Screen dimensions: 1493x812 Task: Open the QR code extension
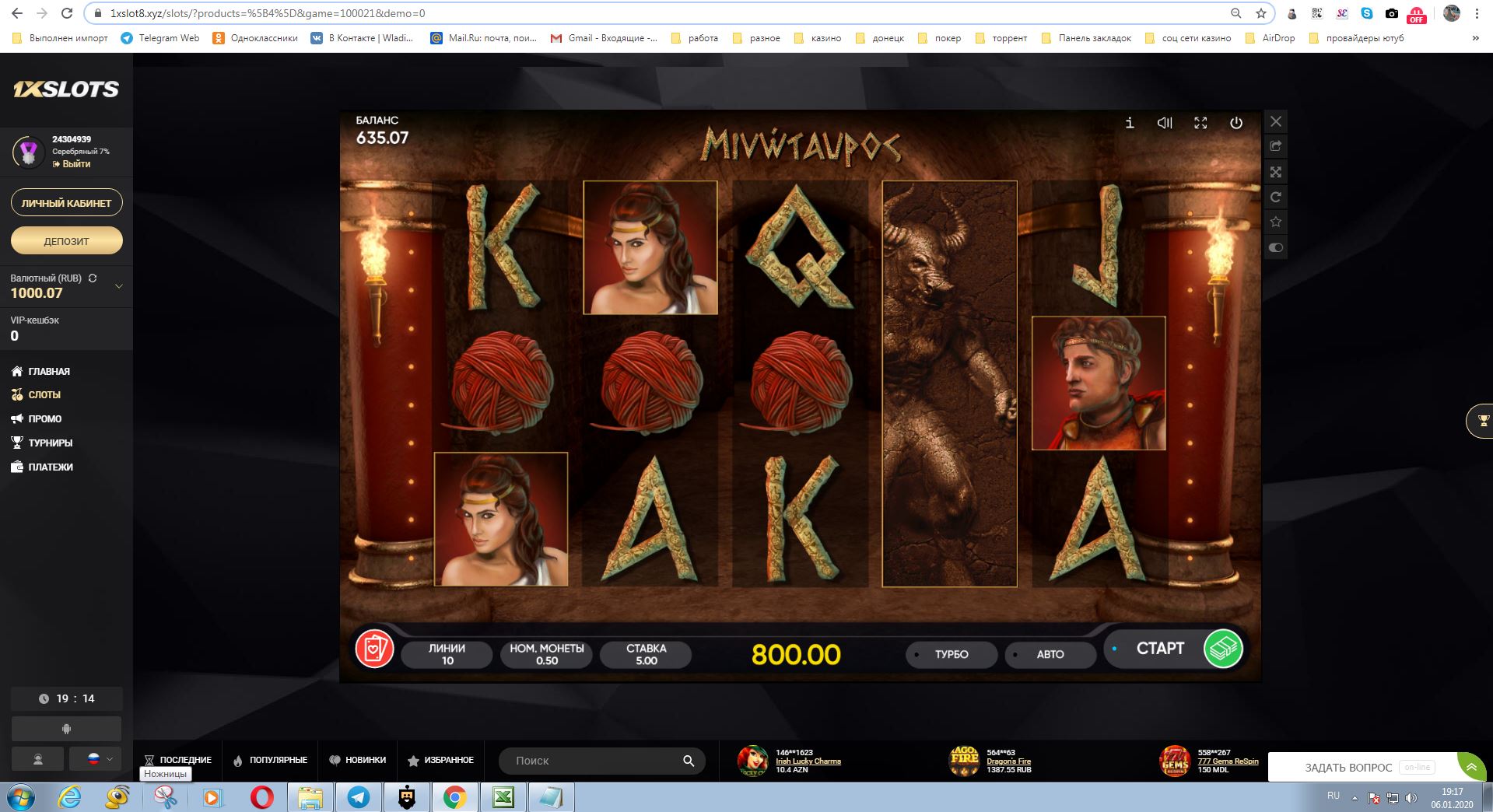[1317, 13]
